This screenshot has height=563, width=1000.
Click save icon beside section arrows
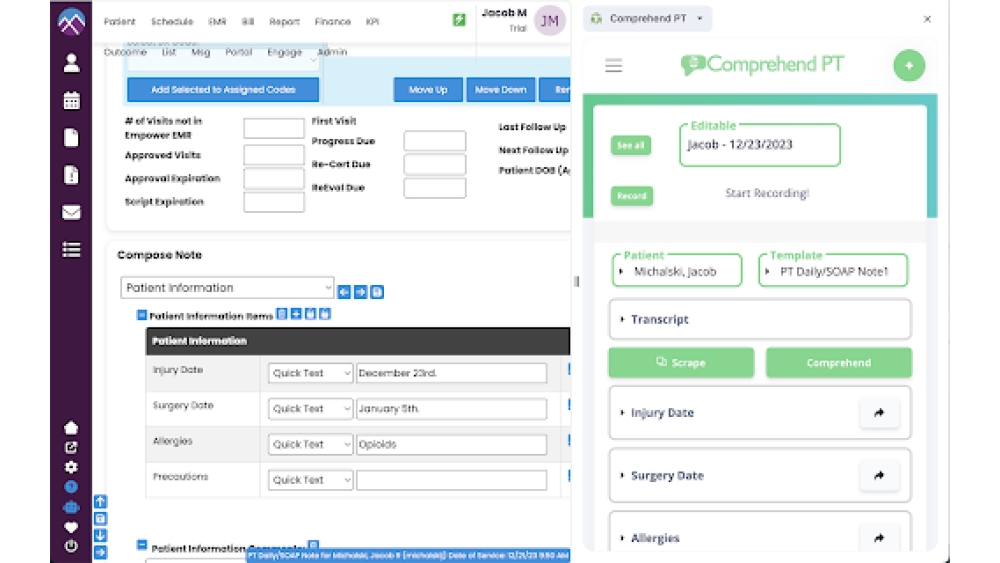[x=377, y=292]
